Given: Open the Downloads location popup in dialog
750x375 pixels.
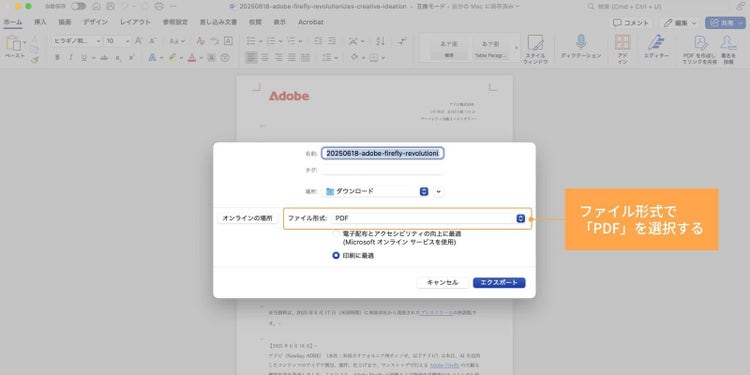Looking at the screenshot, I should (x=375, y=191).
